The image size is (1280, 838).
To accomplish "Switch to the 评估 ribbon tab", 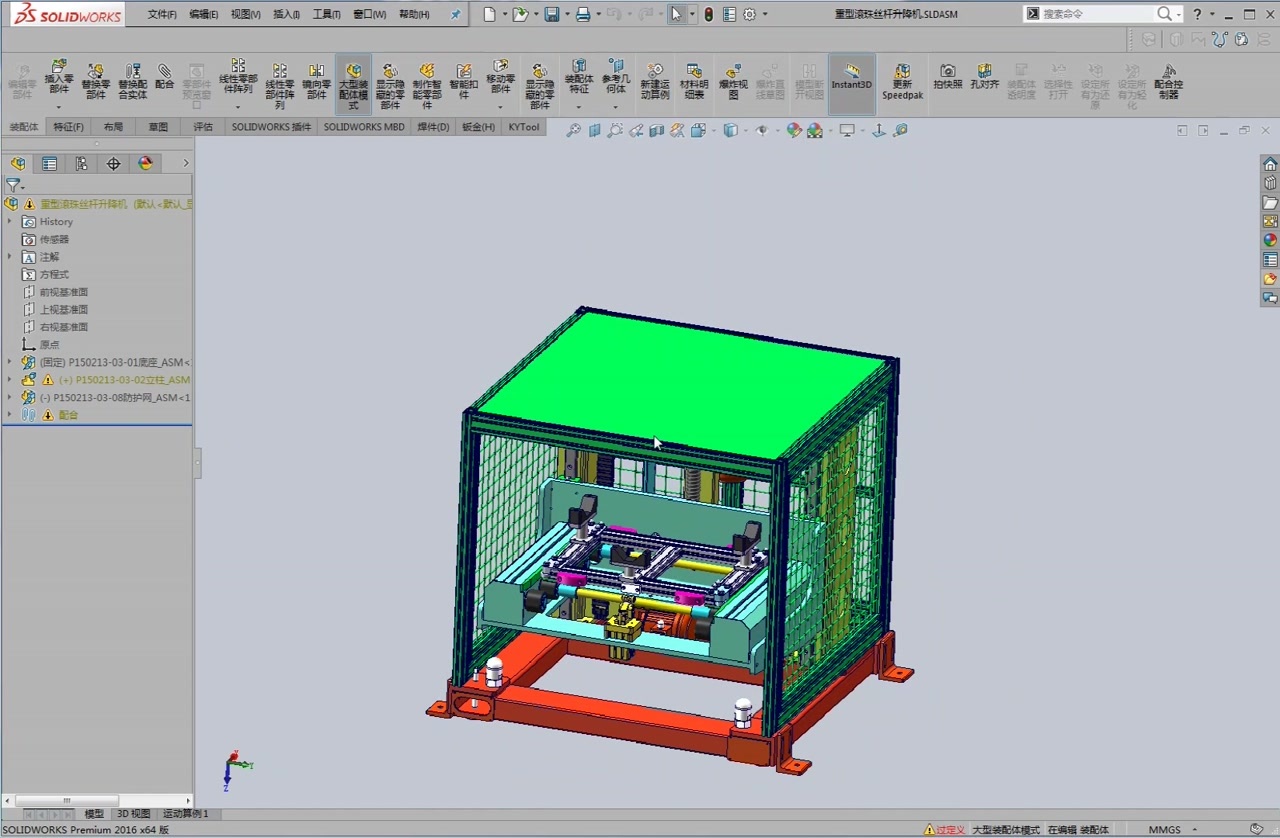I will point(203,127).
